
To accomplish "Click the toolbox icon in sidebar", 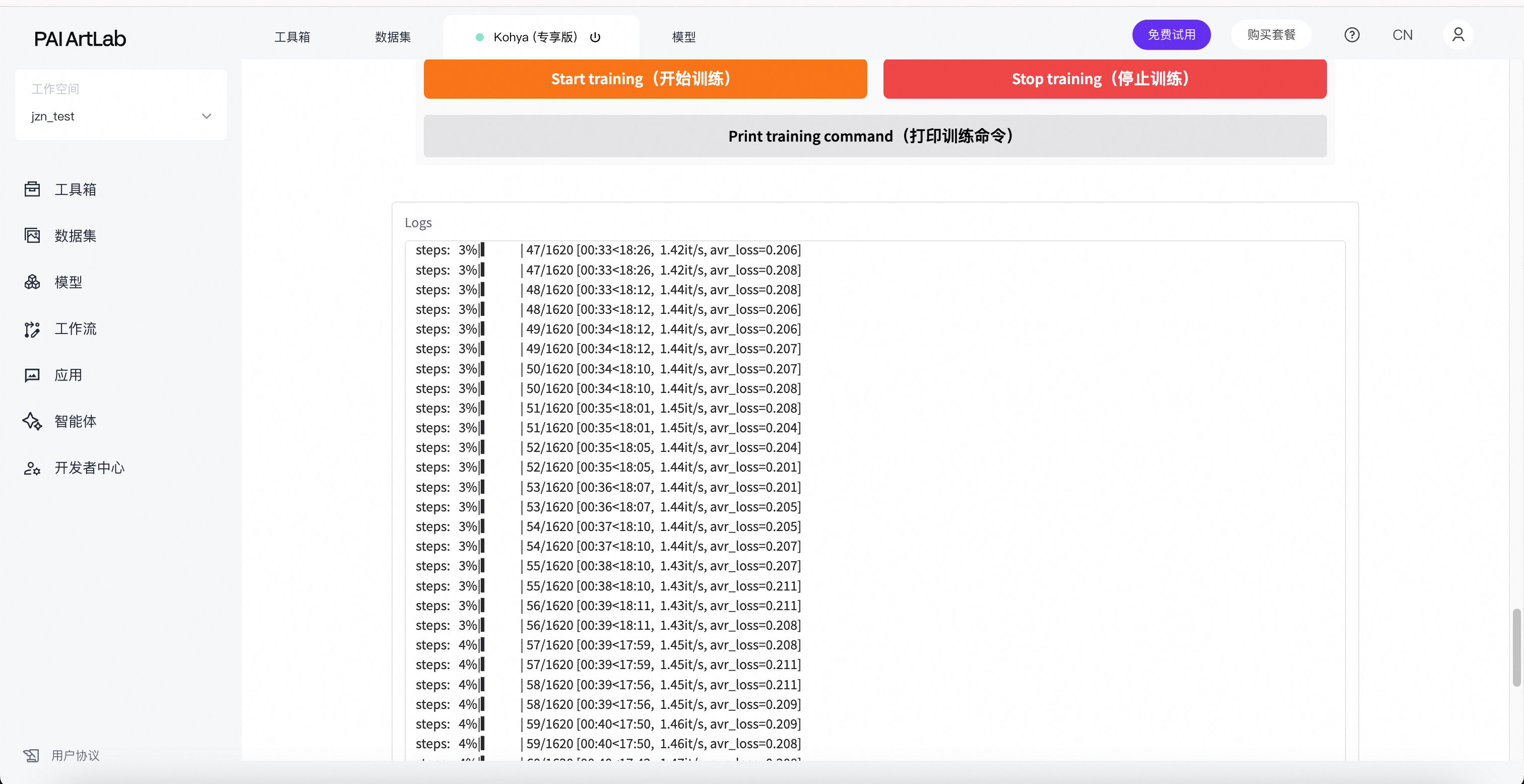I will 32,189.
